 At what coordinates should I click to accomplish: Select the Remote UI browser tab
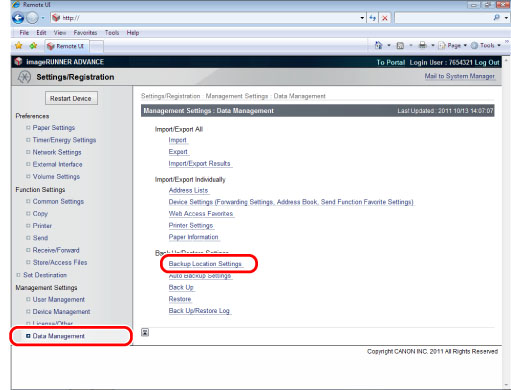click(67, 46)
